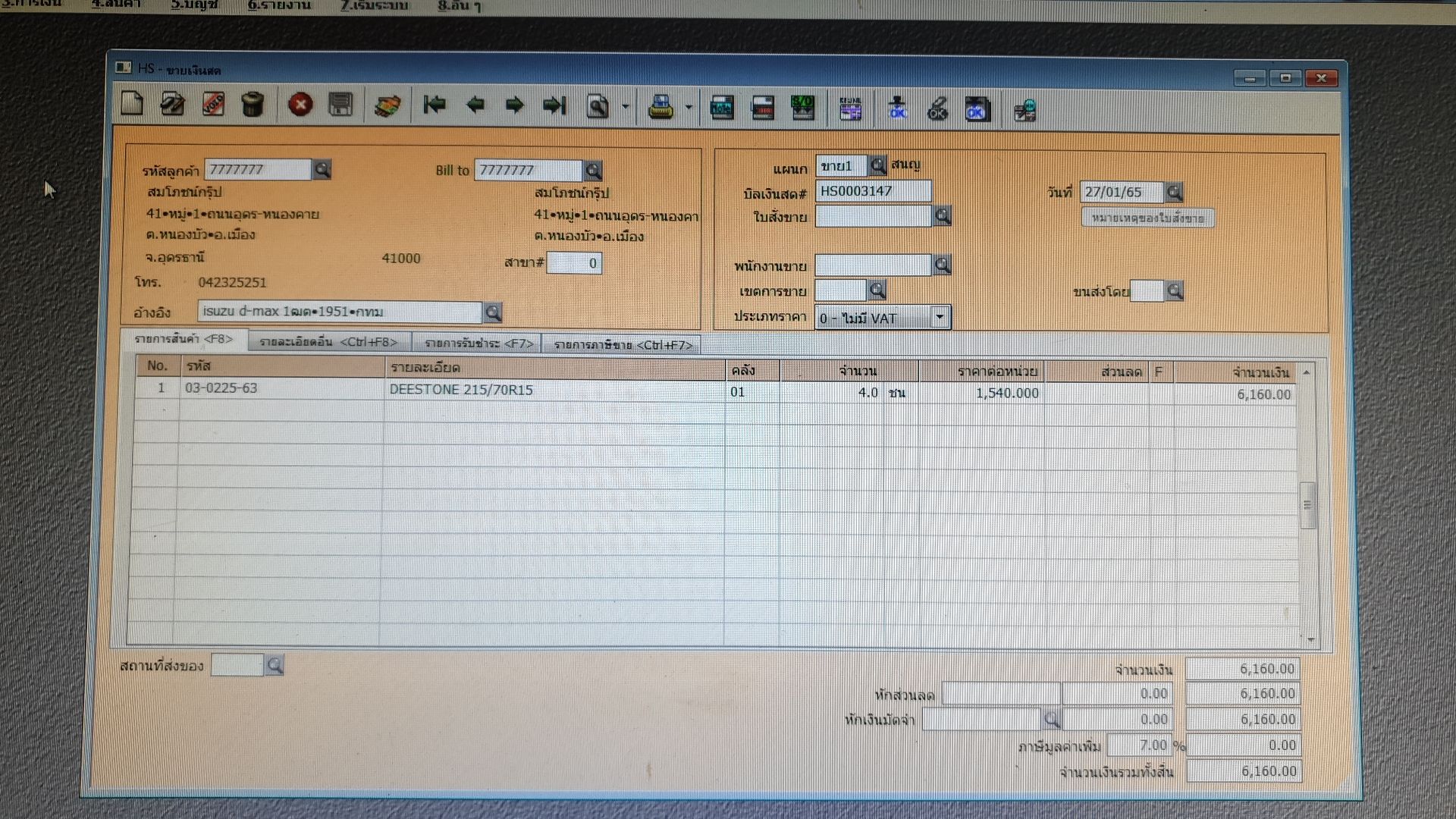Go to first record arrow icon

coord(435,105)
